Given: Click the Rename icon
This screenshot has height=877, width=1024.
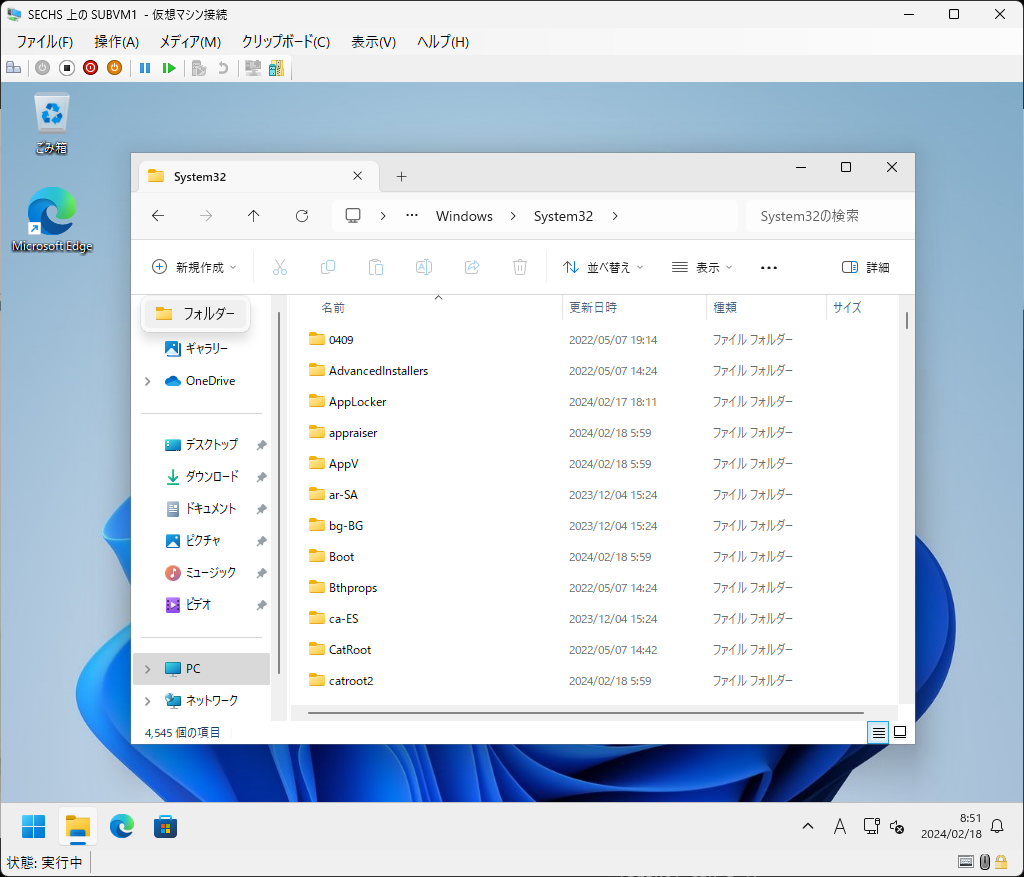Looking at the screenshot, I should point(424,267).
